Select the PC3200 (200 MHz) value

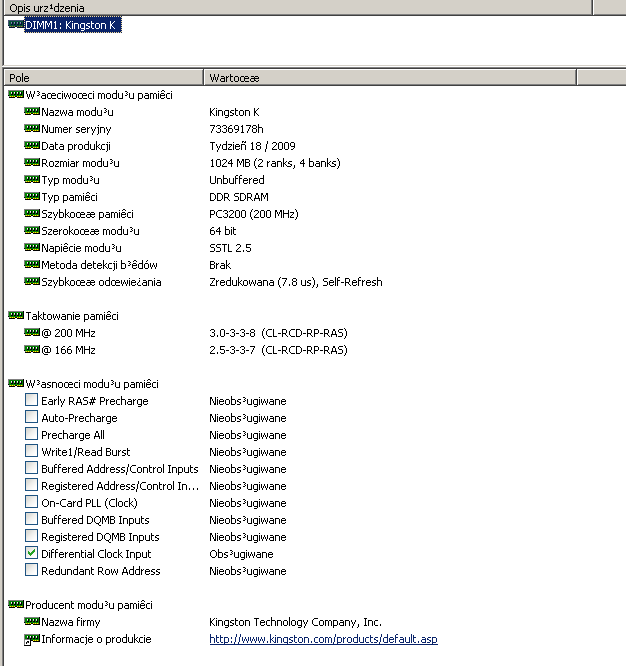[x=254, y=214]
